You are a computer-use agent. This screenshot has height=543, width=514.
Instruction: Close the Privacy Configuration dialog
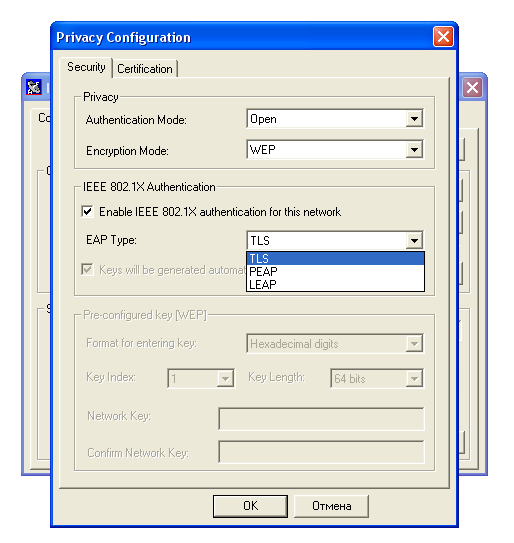[443, 37]
